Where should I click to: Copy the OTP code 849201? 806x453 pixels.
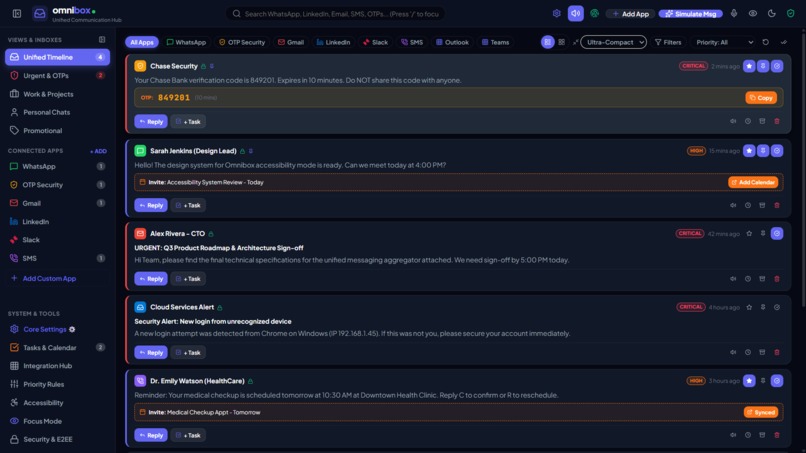761,98
